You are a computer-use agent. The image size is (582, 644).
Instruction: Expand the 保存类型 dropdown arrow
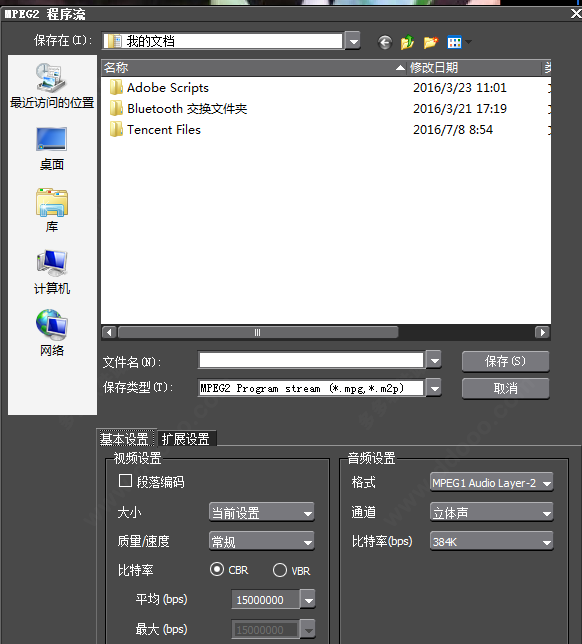coord(434,388)
